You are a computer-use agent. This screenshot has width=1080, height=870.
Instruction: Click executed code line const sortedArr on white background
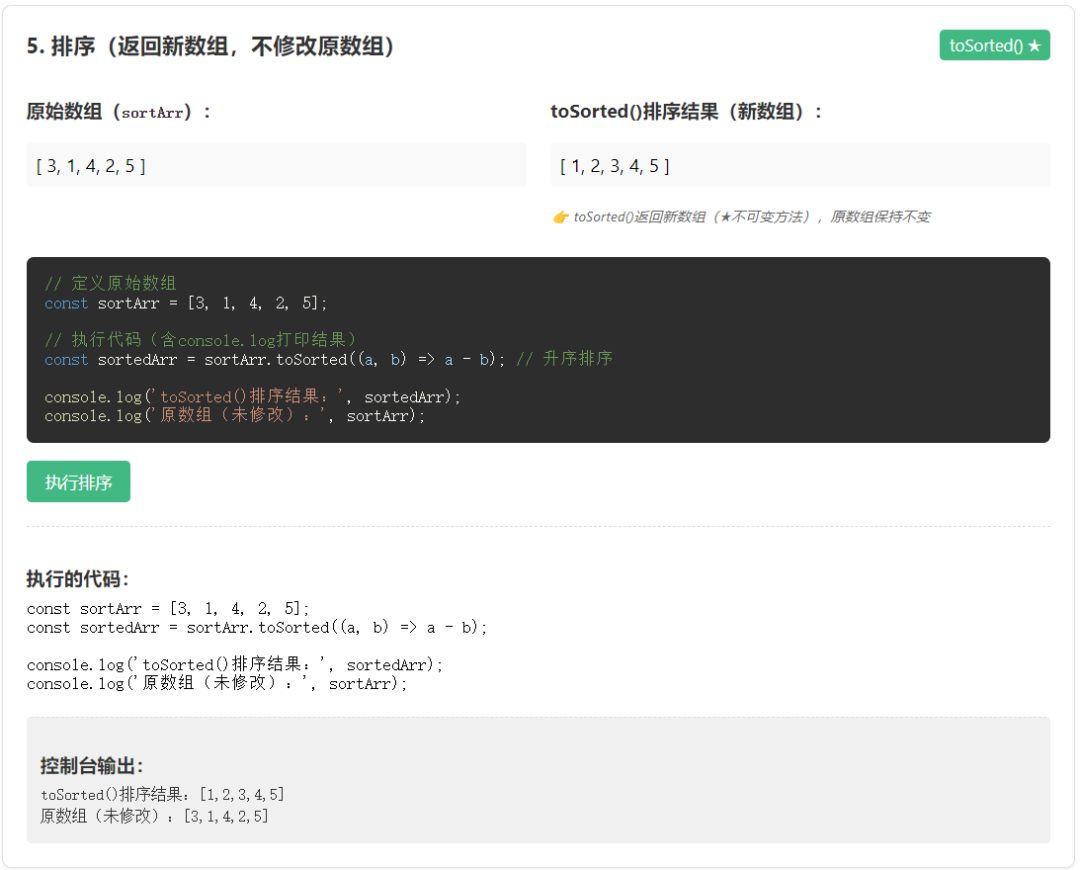tap(257, 628)
